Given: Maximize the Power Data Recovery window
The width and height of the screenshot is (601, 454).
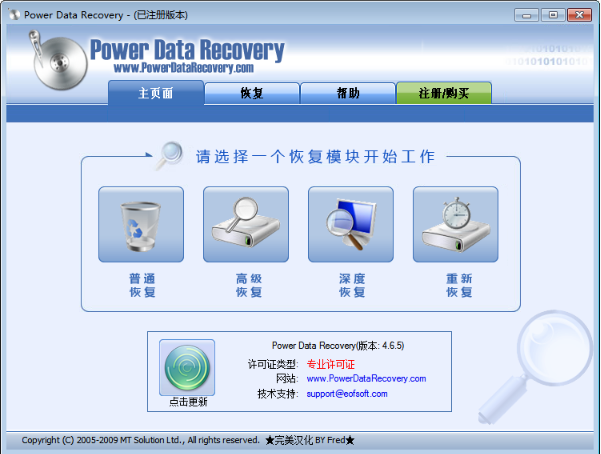Looking at the screenshot, I should [x=553, y=15].
